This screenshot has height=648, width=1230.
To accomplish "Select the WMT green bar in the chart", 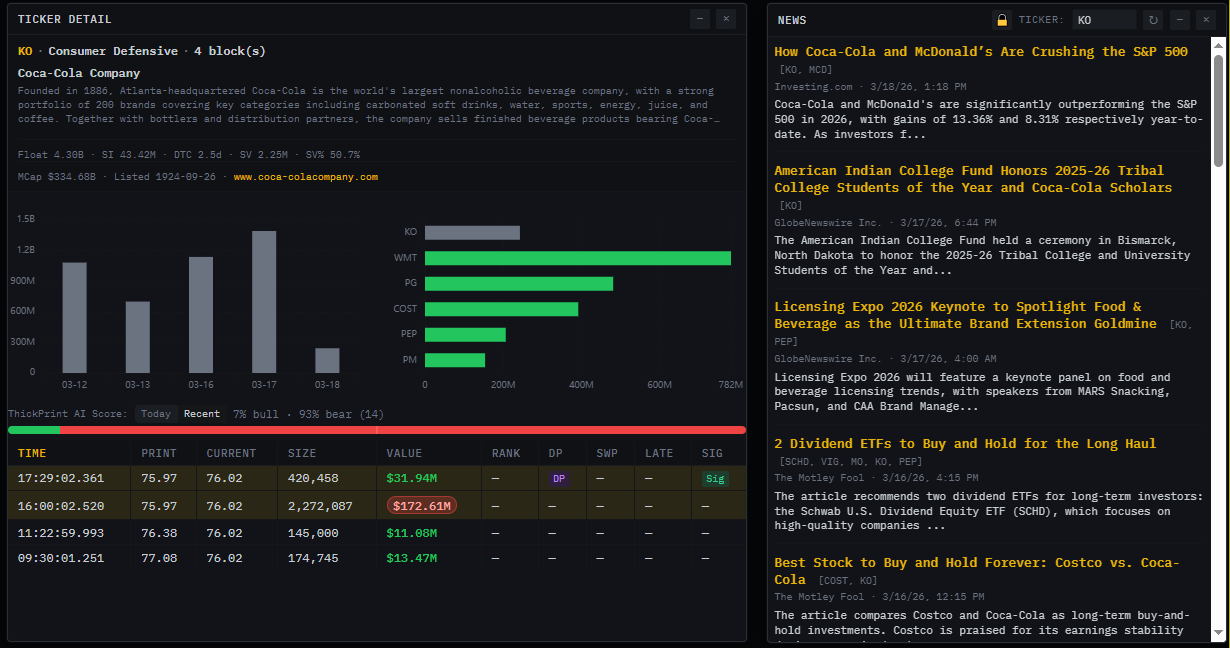I will [578, 257].
